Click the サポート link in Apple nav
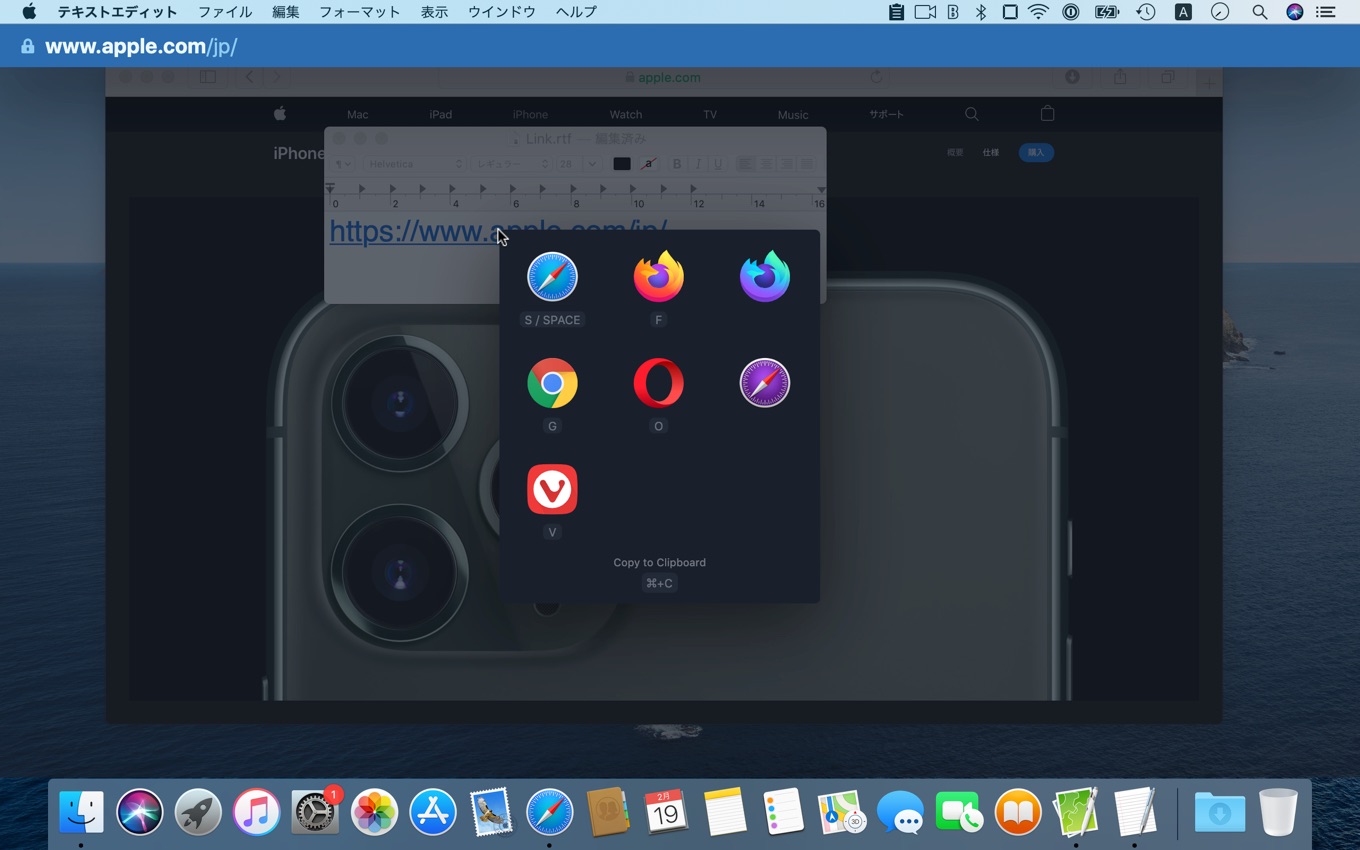Screen dimensions: 1360x850 pyautogui.click(x=886, y=114)
